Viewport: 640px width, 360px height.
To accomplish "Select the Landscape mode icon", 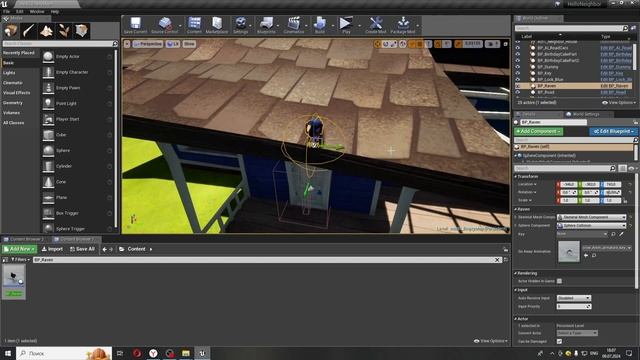I will pyautogui.click(x=46, y=31).
